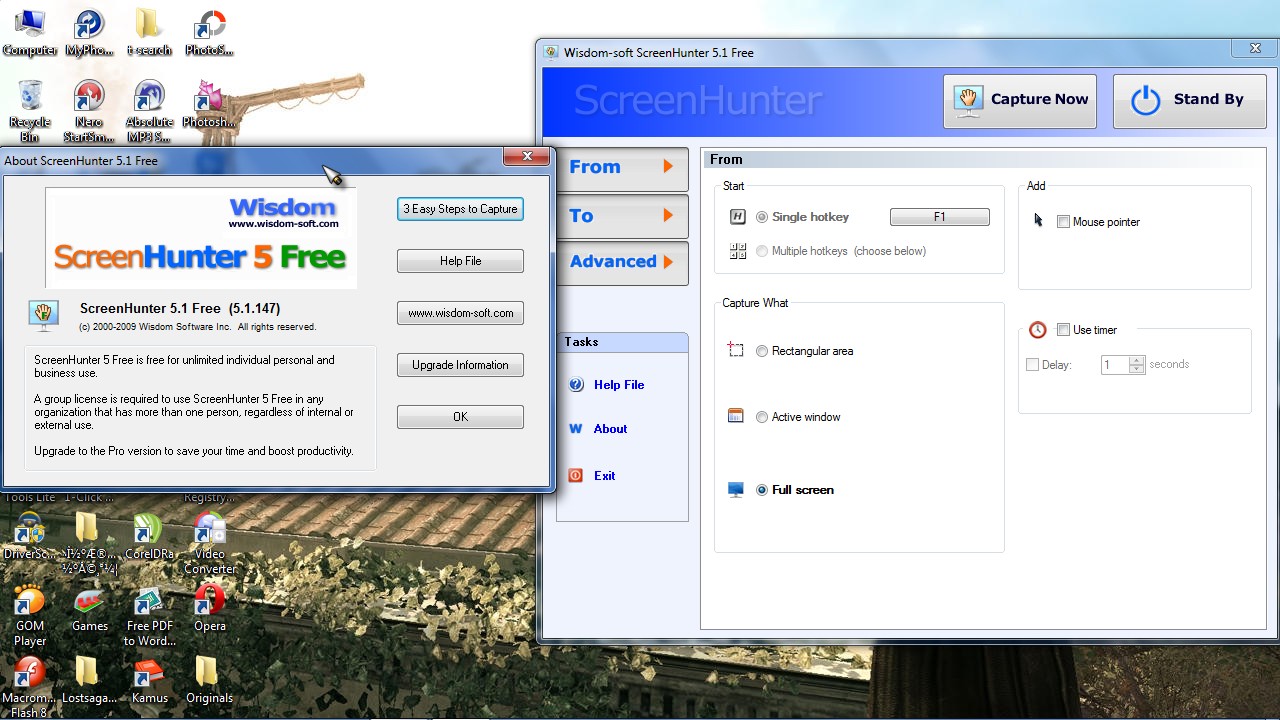Image resolution: width=1280 pixels, height=720 pixels.
Task: Open Nero StartSmart desktop icon
Action: click(89, 110)
